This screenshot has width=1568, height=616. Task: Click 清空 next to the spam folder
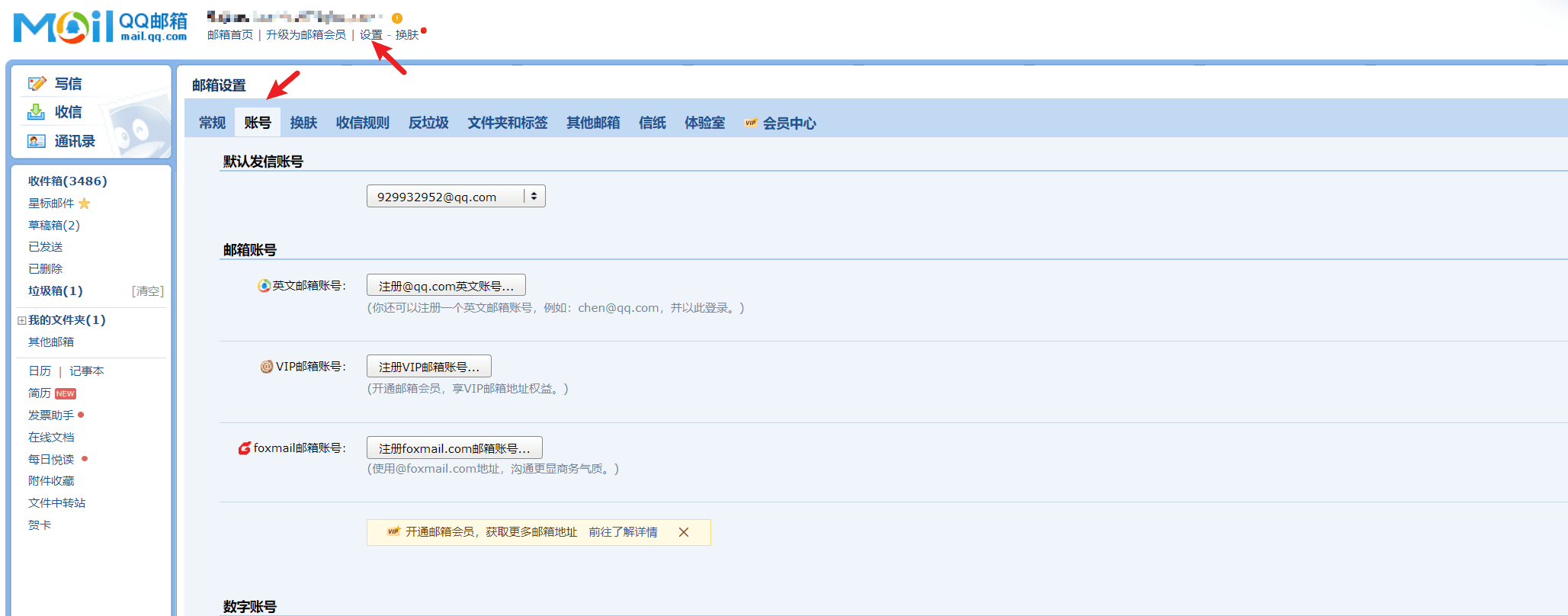pyautogui.click(x=147, y=291)
